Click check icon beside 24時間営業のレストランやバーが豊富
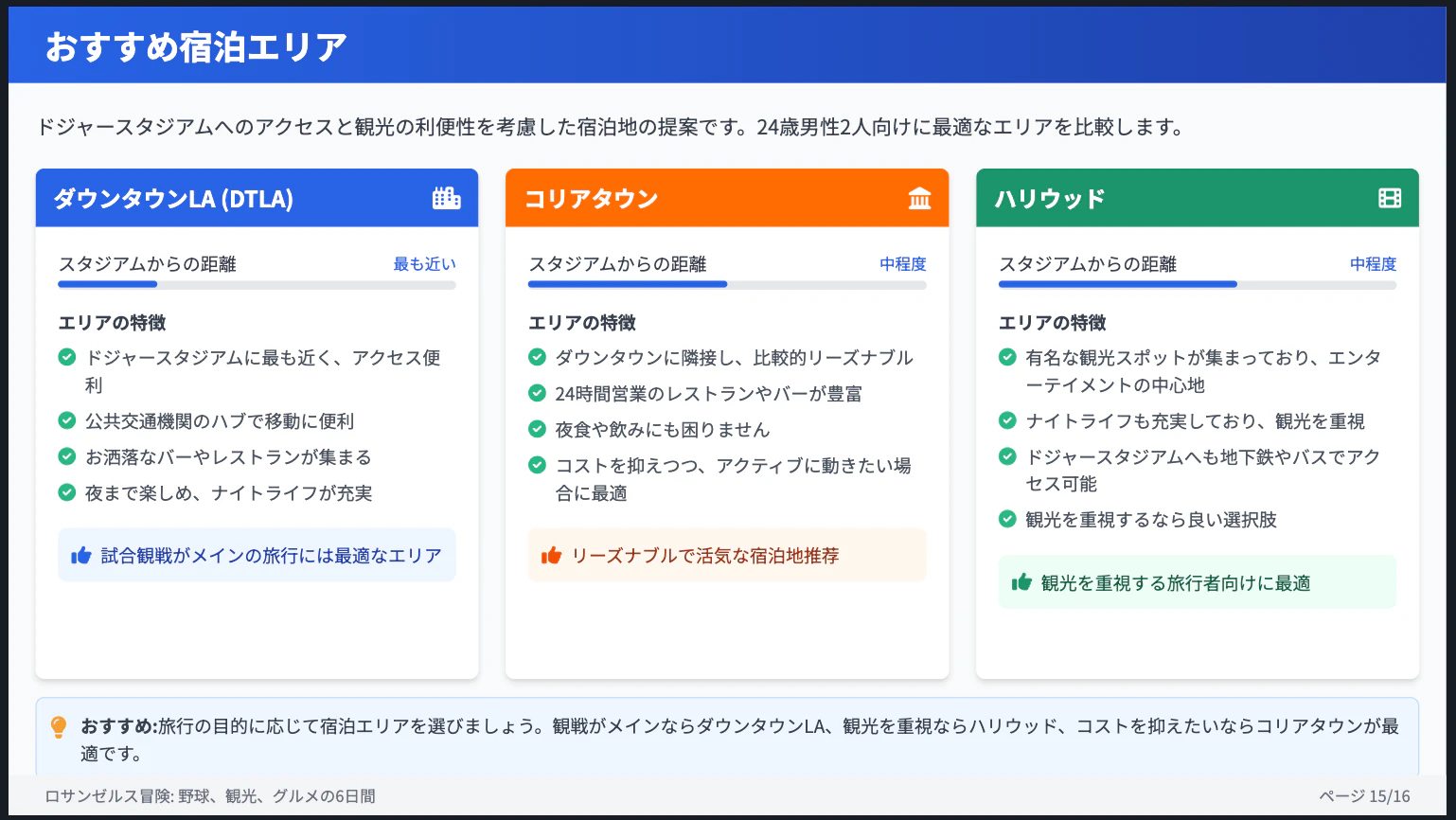 (537, 393)
